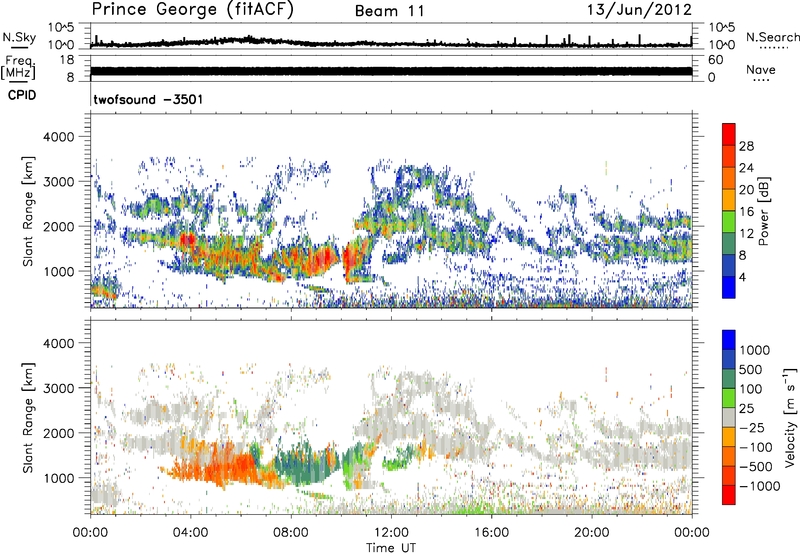800x554 pixels.
Task: Click the "08:00" time tick label
Action: 291,533
